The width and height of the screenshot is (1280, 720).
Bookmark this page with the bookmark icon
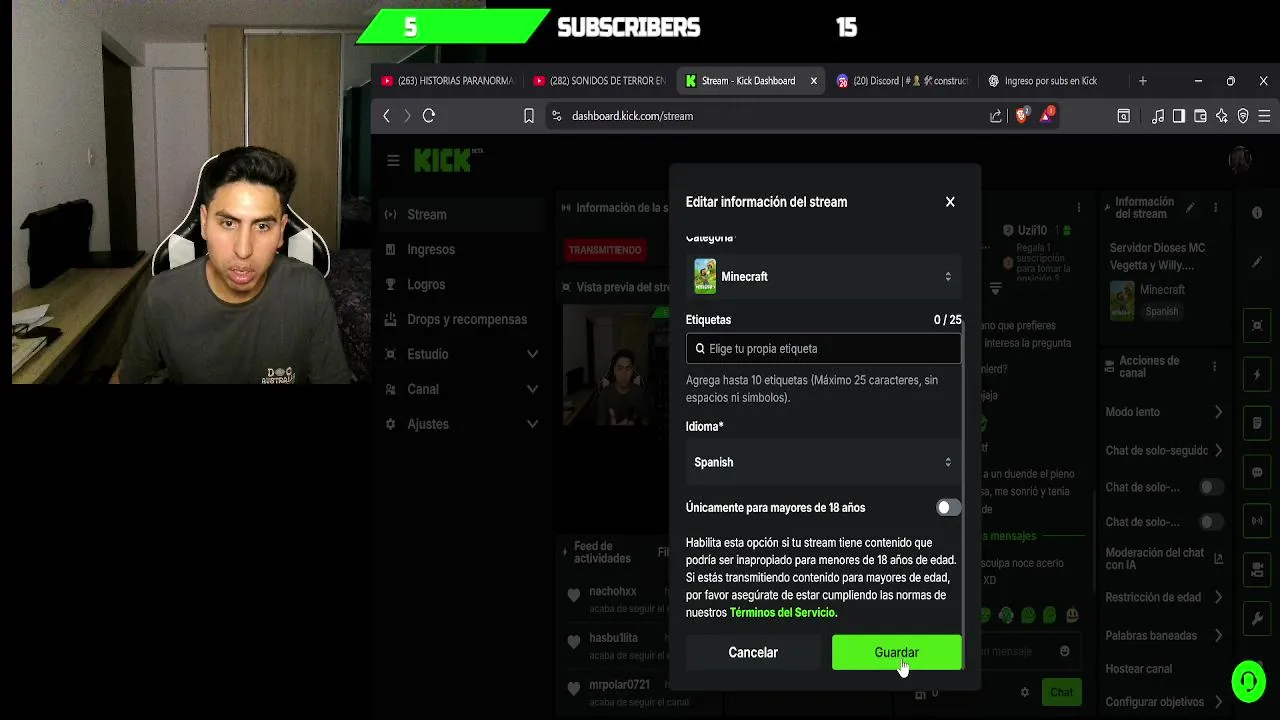529,116
